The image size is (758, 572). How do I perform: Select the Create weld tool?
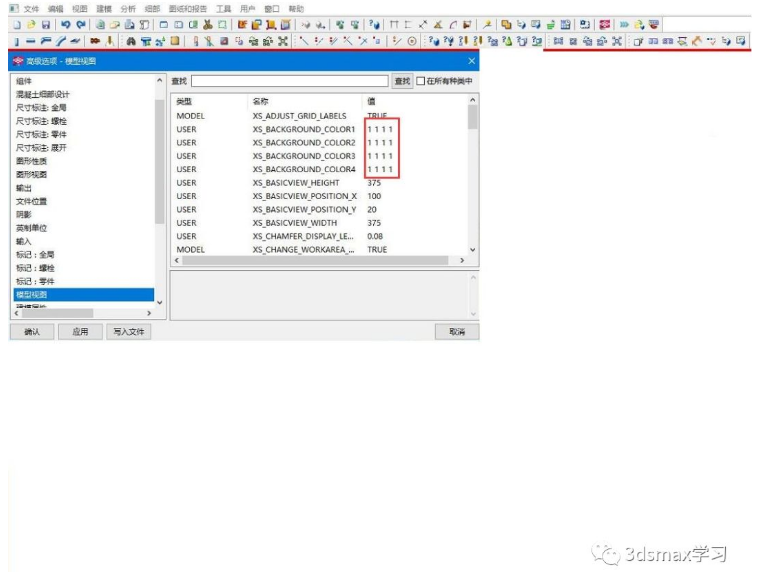(110, 42)
